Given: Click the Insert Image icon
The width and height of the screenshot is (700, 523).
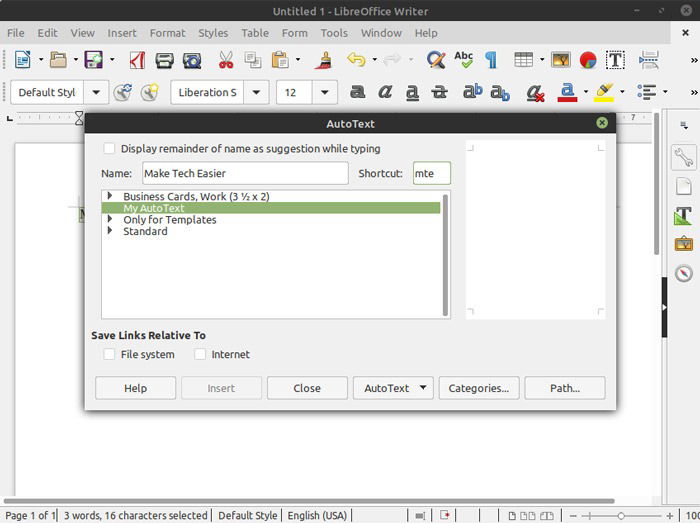Looking at the screenshot, I should coord(561,60).
